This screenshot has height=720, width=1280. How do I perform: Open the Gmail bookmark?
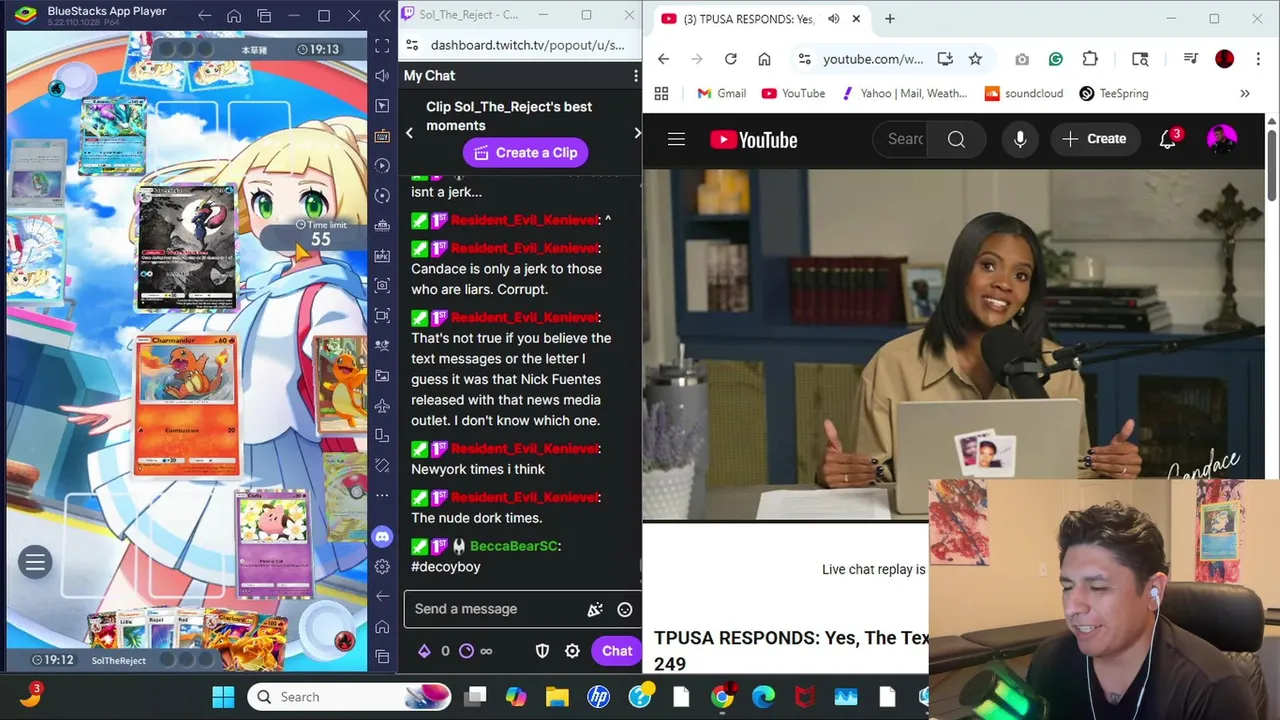click(x=721, y=93)
